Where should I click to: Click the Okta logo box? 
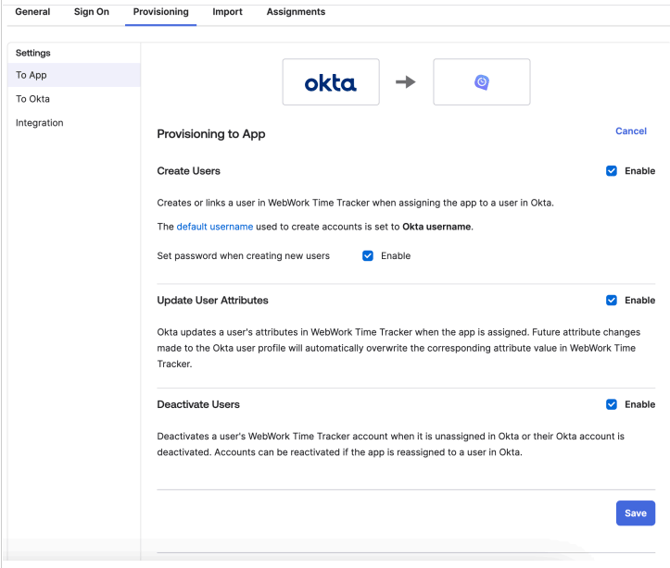[331, 82]
